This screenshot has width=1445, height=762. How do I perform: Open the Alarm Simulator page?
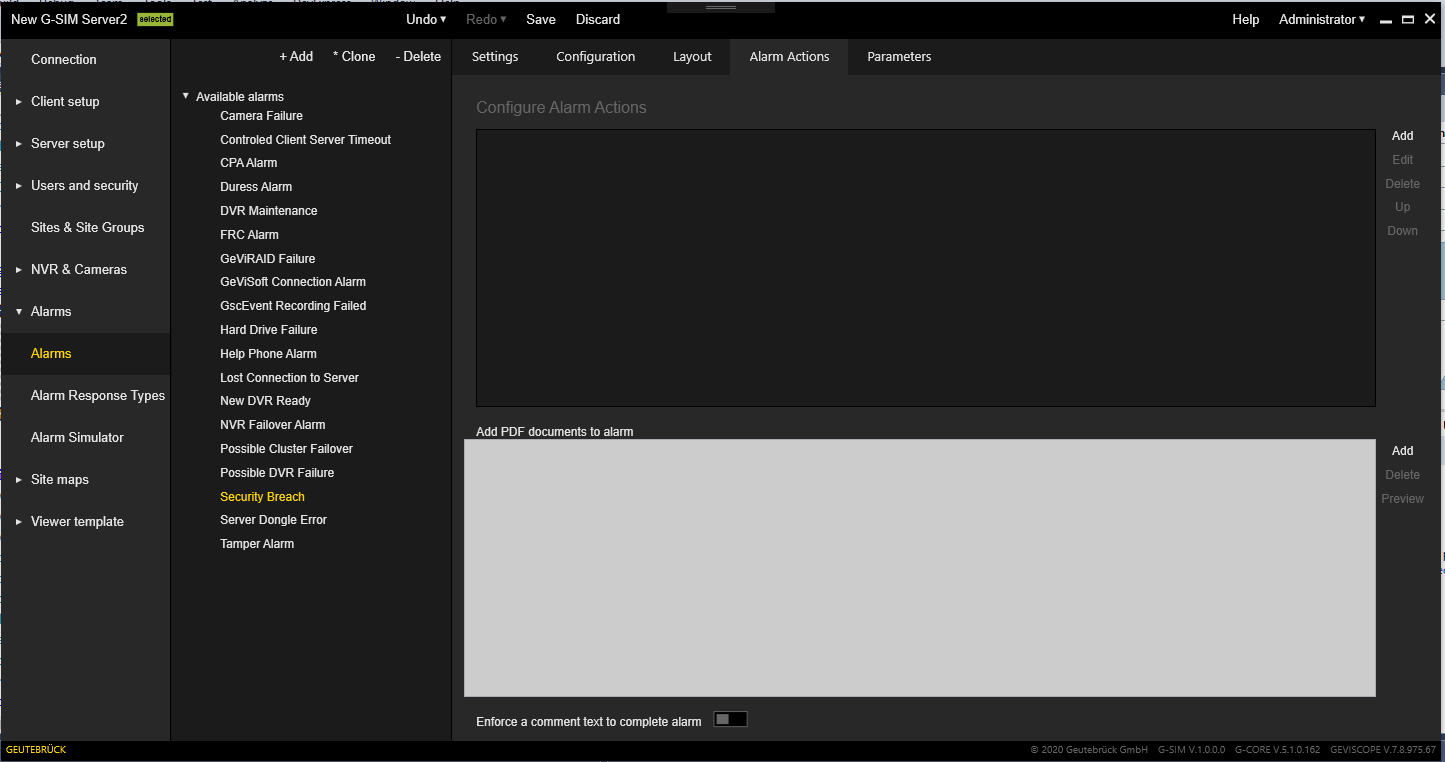click(x=77, y=437)
